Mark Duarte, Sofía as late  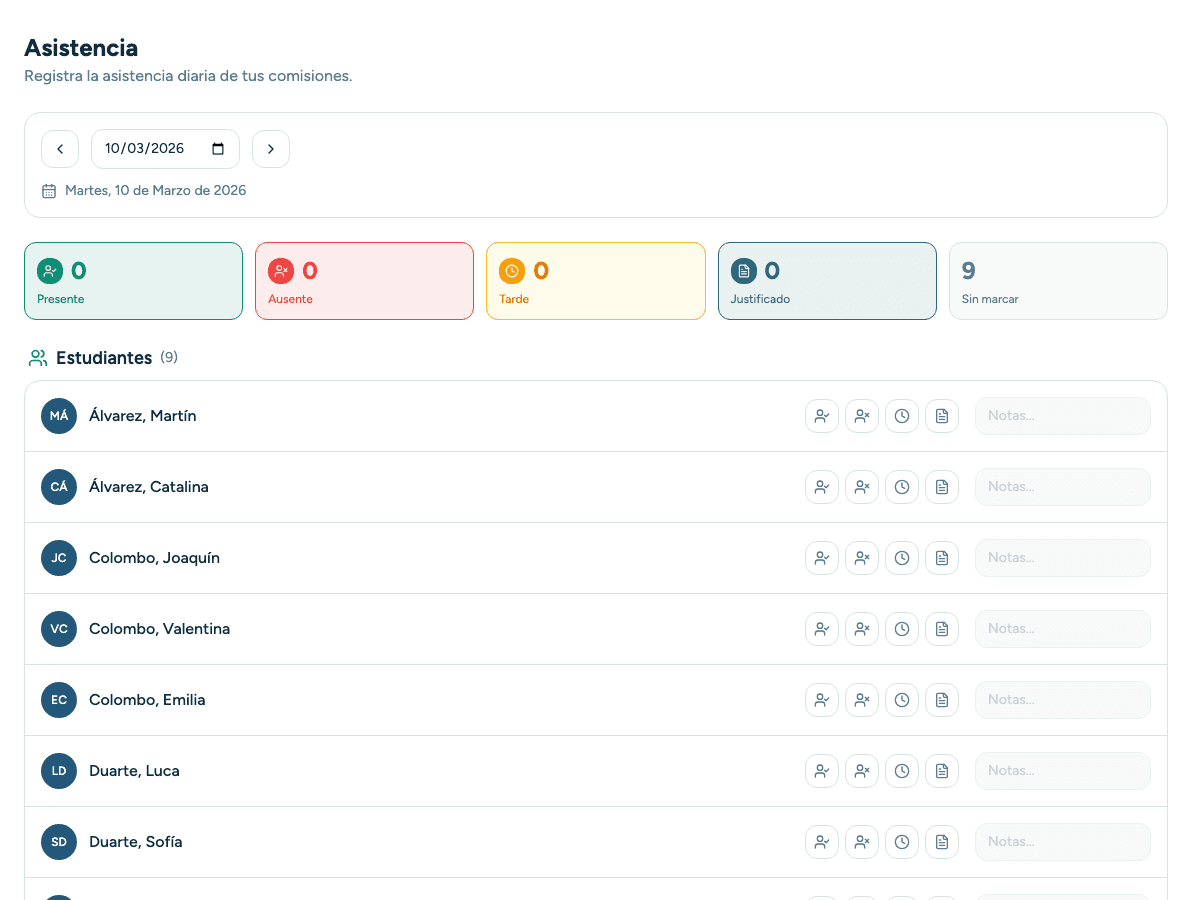point(902,842)
